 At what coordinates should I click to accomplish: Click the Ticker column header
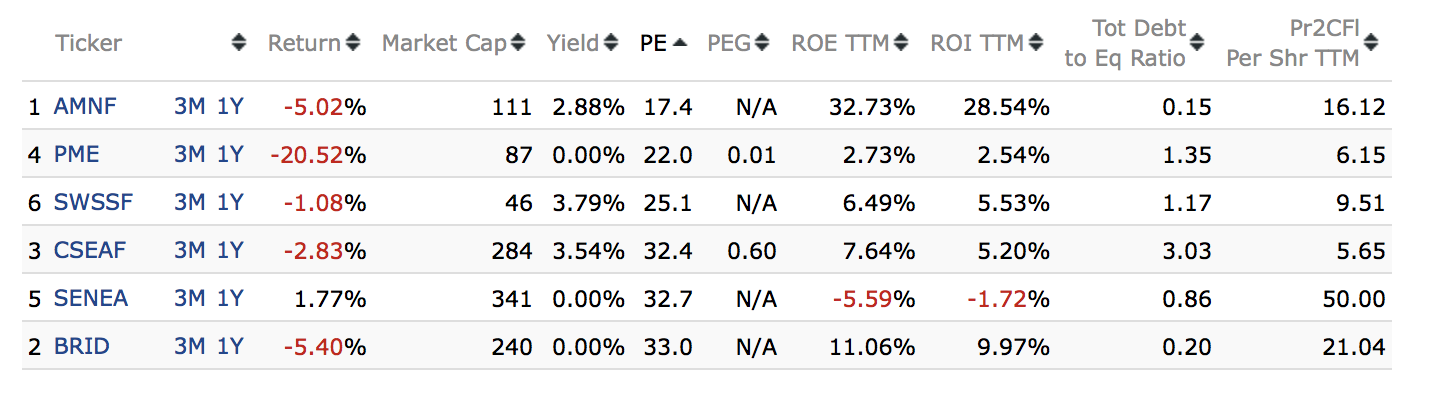pyautogui.click(x=88, y=43)
